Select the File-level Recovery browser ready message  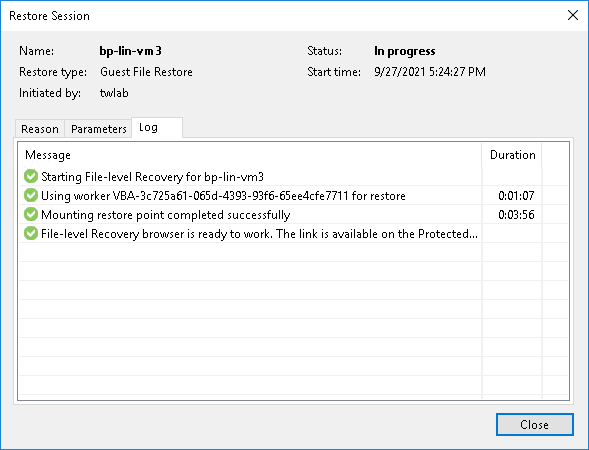pyautogui.click(x=293, y=234)
